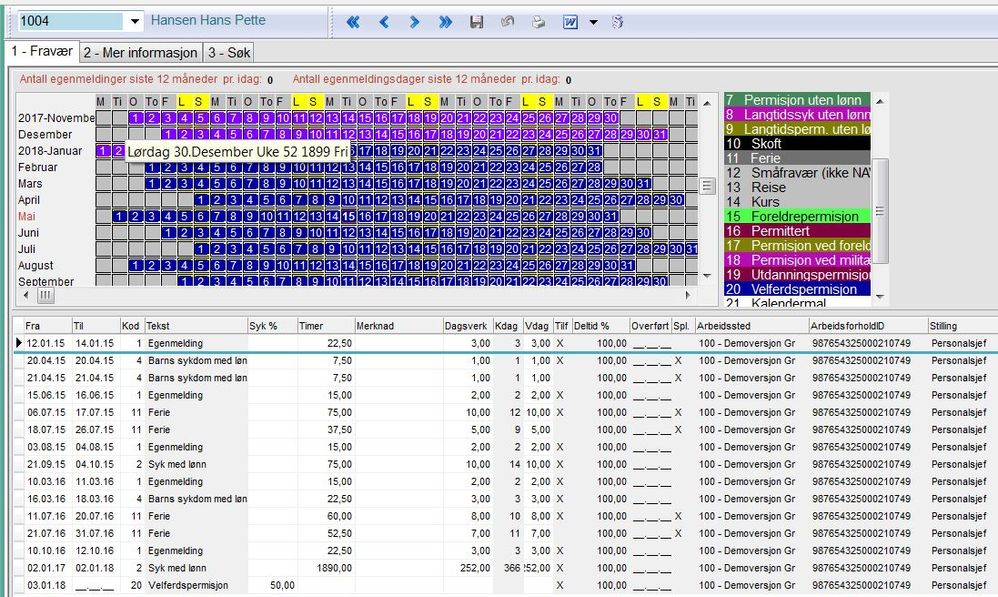Go to next employee record
The image size is (998, 597).
point(414,22)
